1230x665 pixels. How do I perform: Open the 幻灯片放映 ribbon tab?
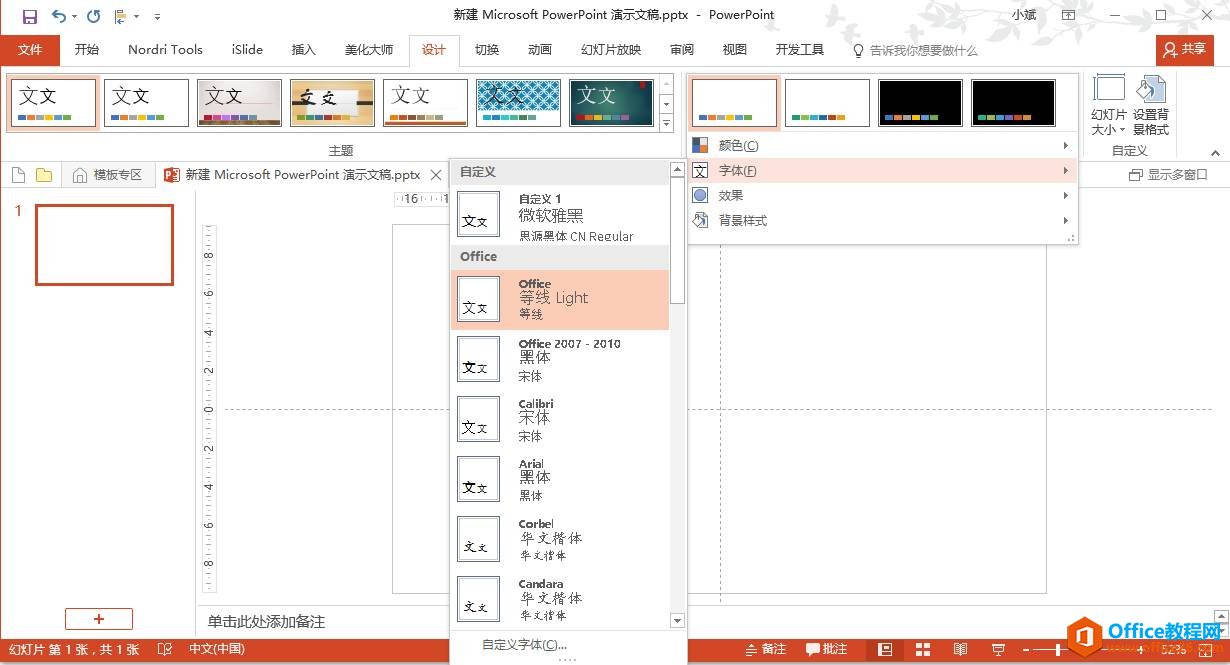[610, 49]
